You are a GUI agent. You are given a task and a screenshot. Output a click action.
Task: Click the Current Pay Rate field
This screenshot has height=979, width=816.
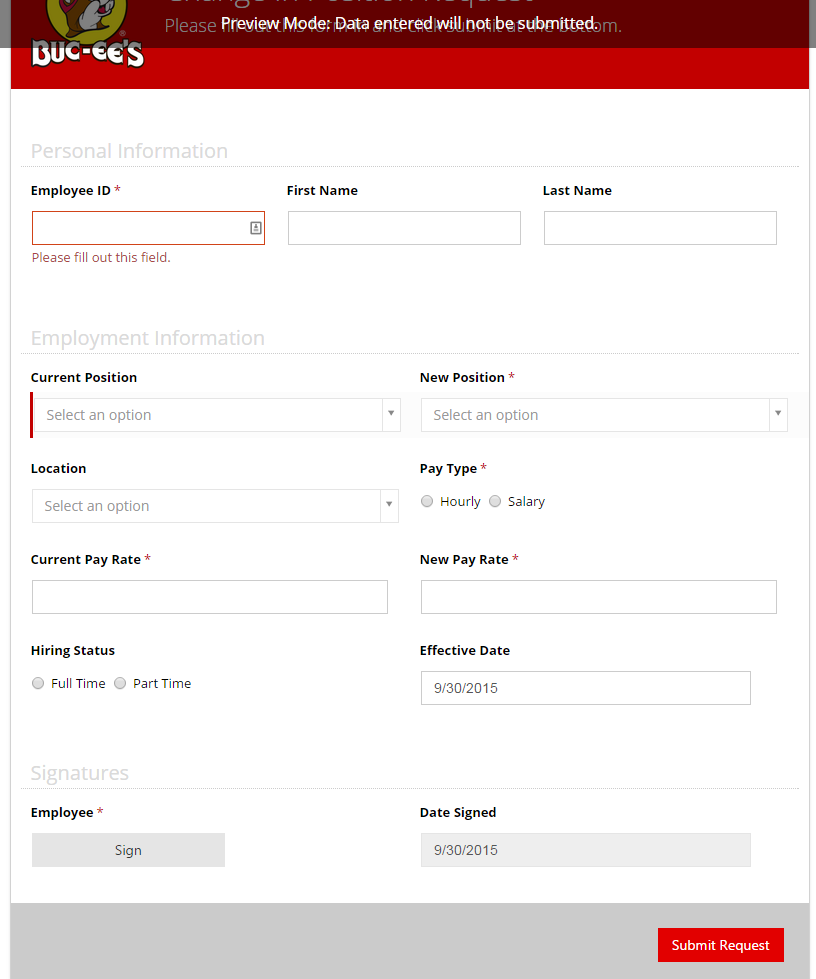click(210, 597)
